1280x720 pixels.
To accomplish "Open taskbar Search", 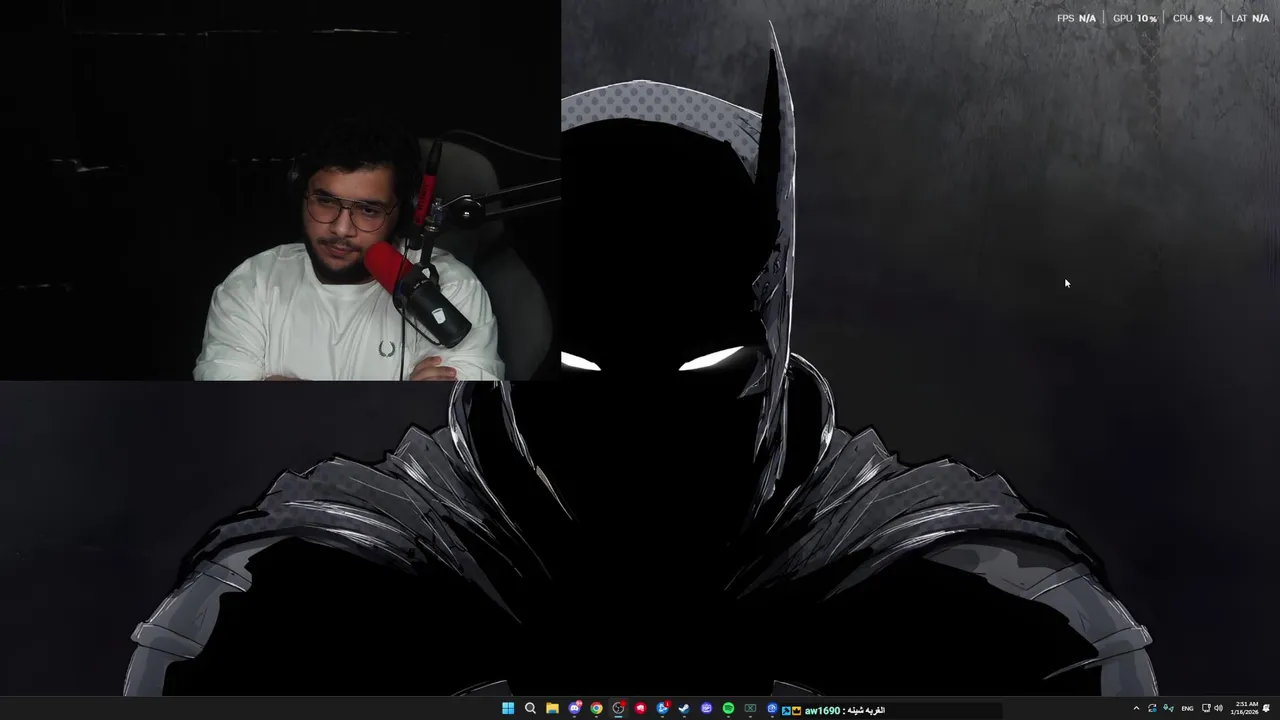I will click(x=530, y=709).
